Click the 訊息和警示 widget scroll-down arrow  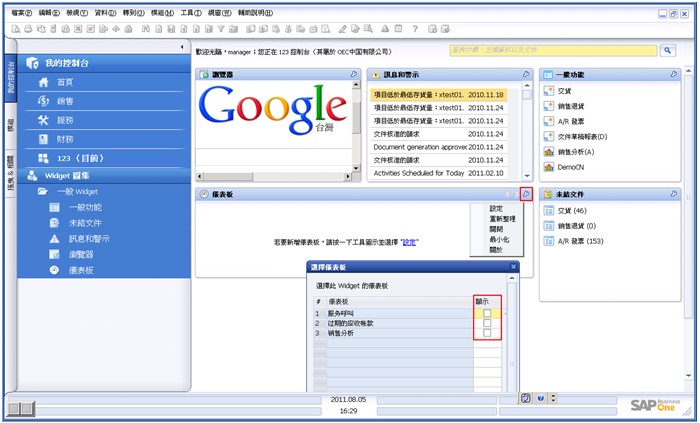click(x=527, y=176)
